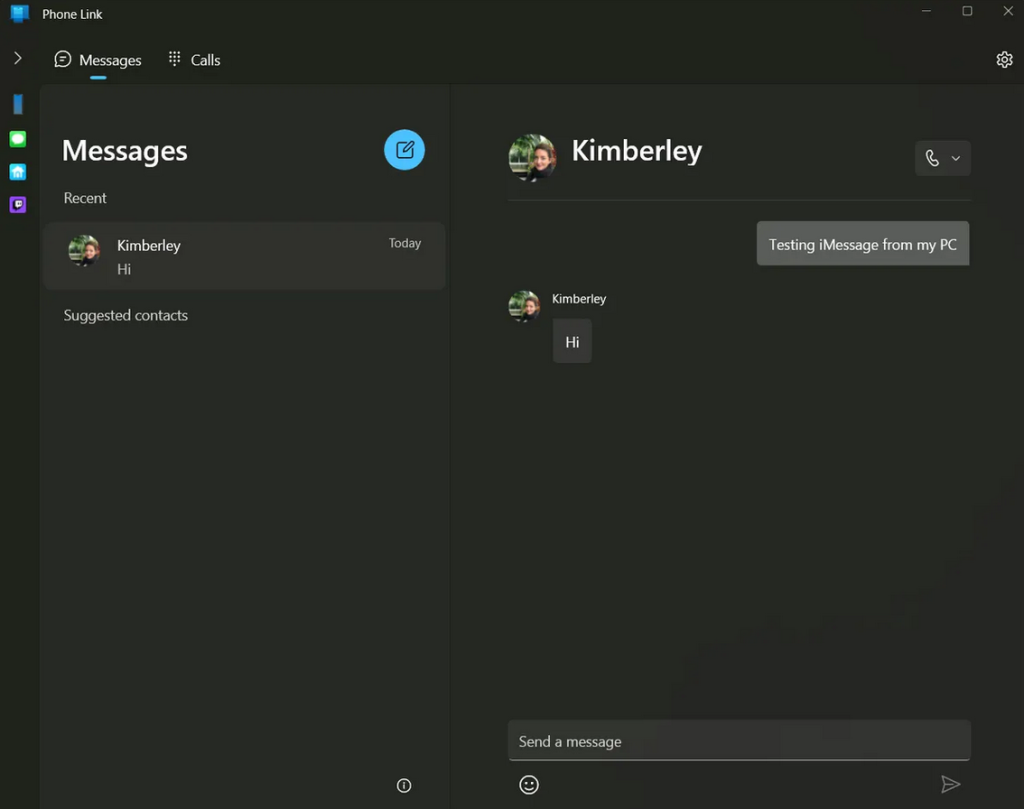The height and width of the screenshot is (809, 1024).
Task: Click the Phone Link app icon in title bar
Action: pyautogui.click(x=20, y=14)
